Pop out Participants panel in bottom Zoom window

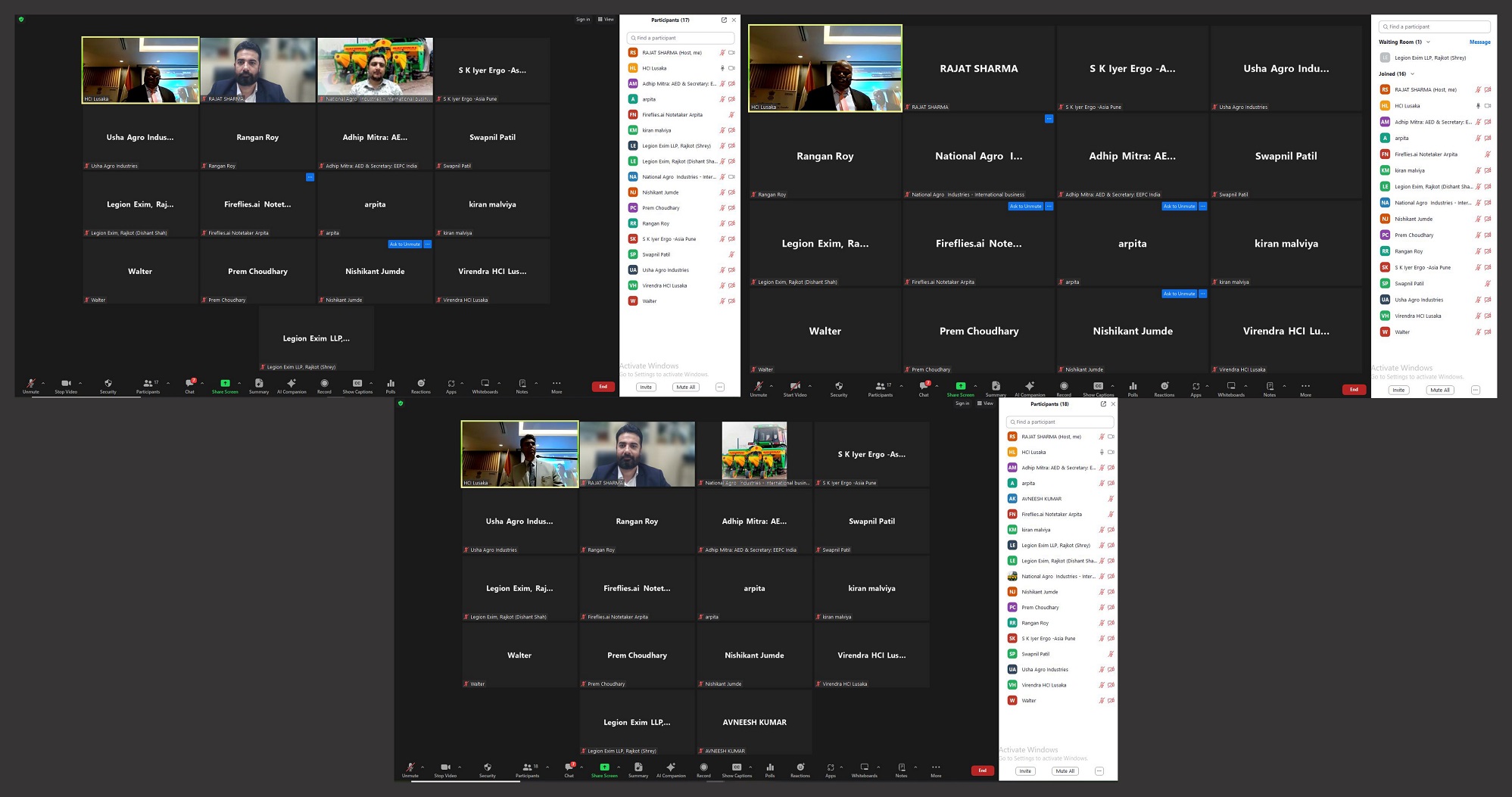[1103, 404]
